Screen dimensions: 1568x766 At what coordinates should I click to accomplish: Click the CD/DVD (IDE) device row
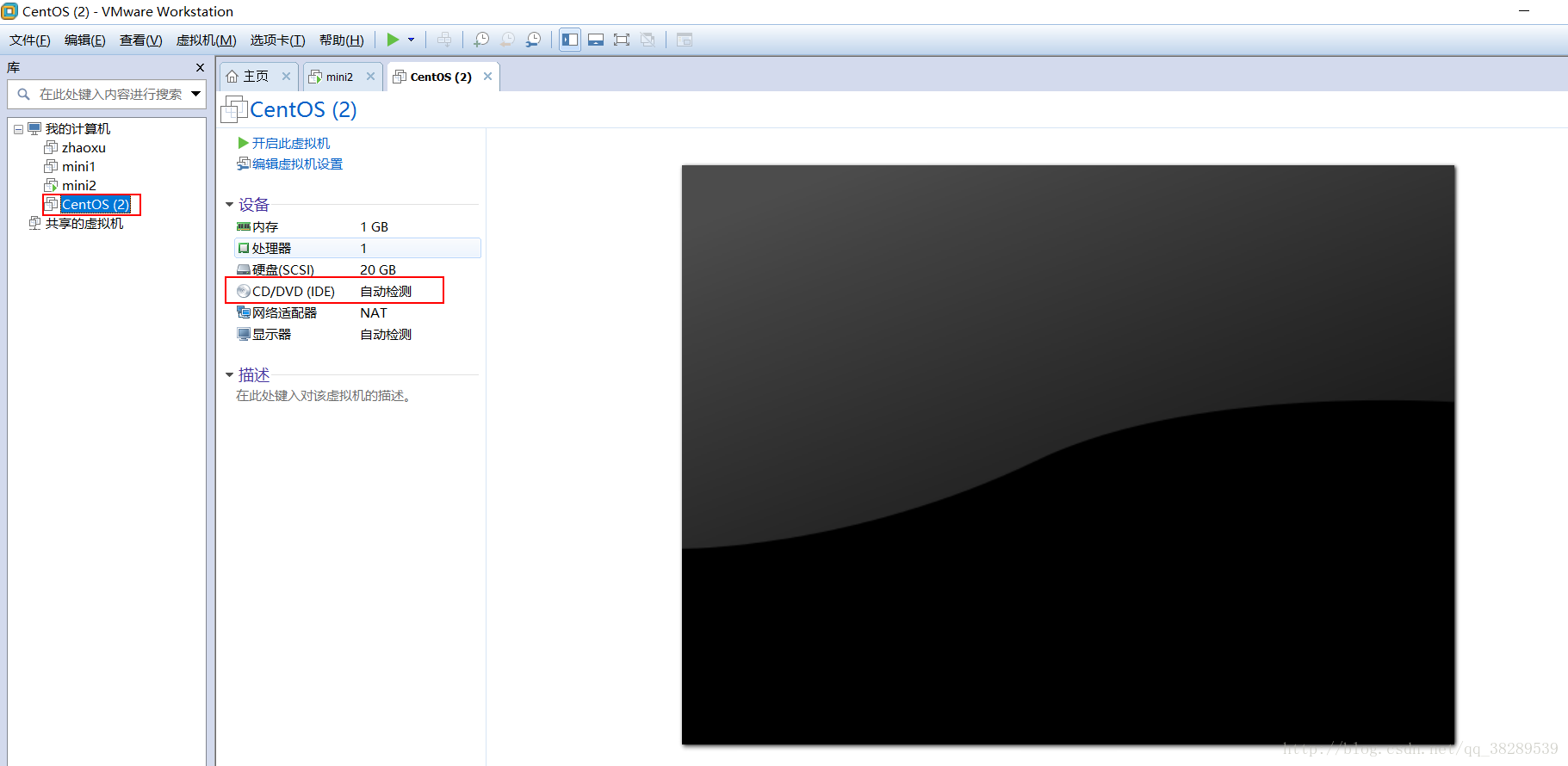pyautogui.click(x=357, y=291)
